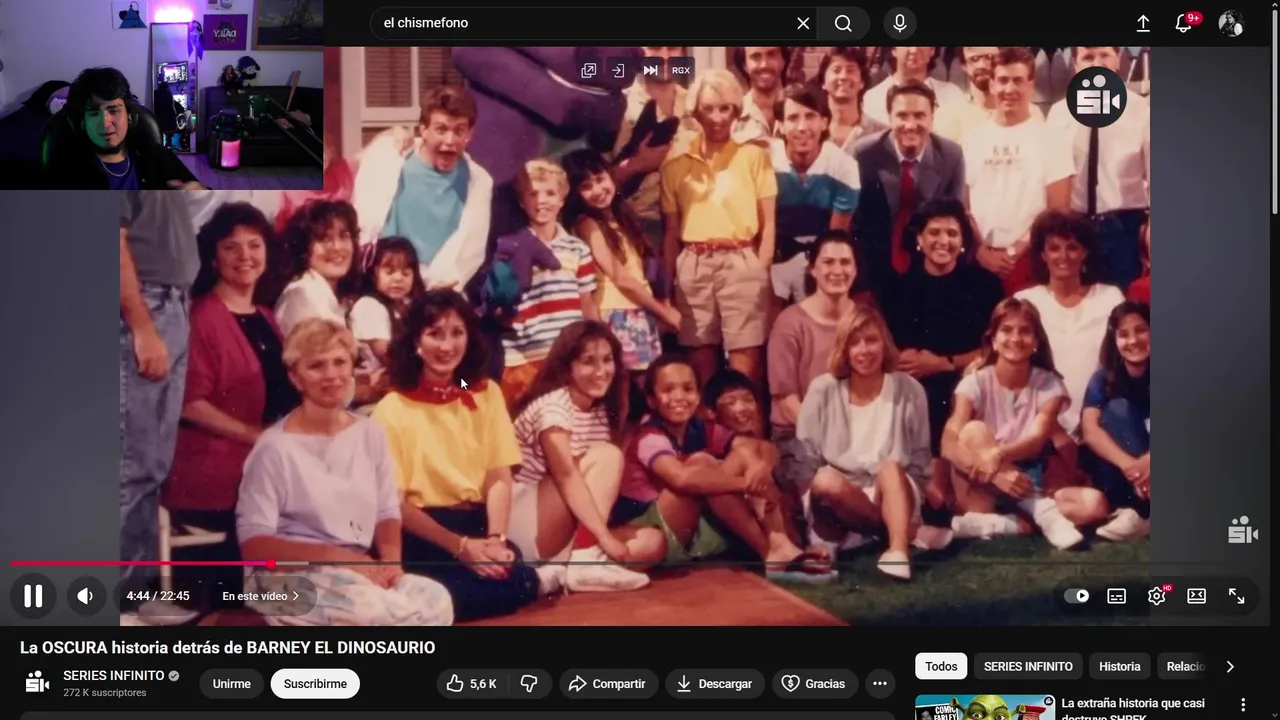Image resolution: width=1280 pixels, height=720 pixels.
Task: Click the channel watermark in video corner
Action: coord(1242,530)
